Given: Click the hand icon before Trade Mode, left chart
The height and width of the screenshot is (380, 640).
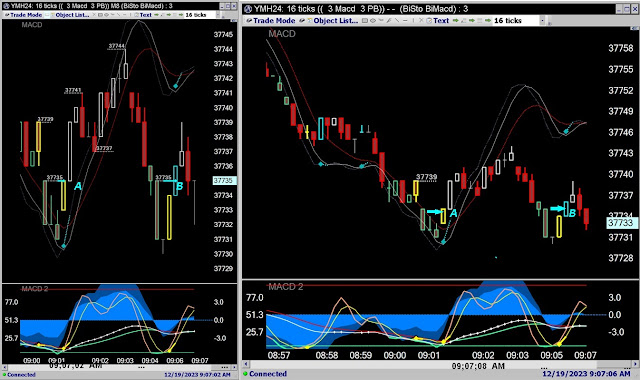Looking at the screenshot, I should [7, 15].
